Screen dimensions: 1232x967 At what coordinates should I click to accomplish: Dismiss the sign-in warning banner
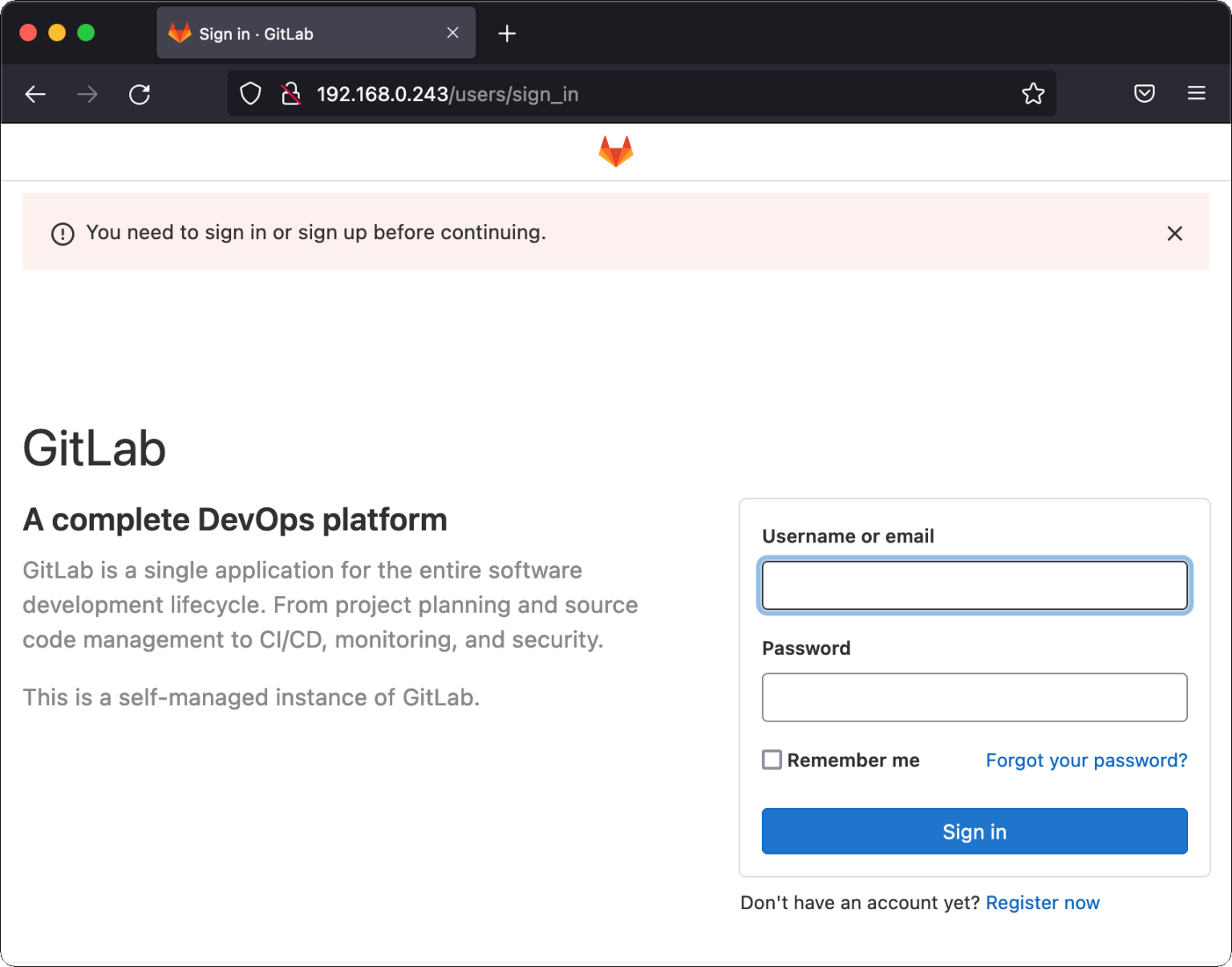click(1175, 234)
